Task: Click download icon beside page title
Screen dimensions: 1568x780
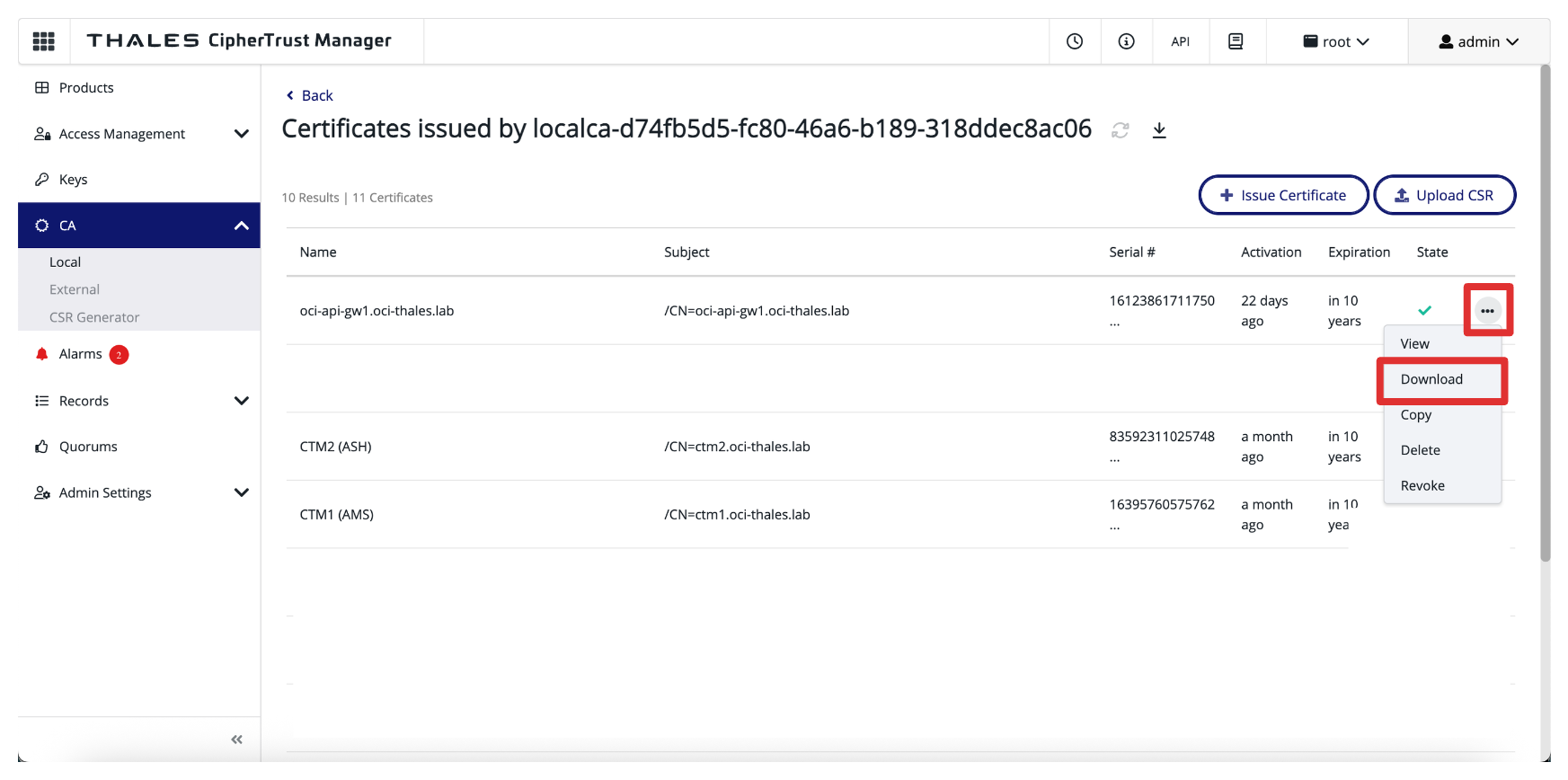Action: coord(1159,130)
